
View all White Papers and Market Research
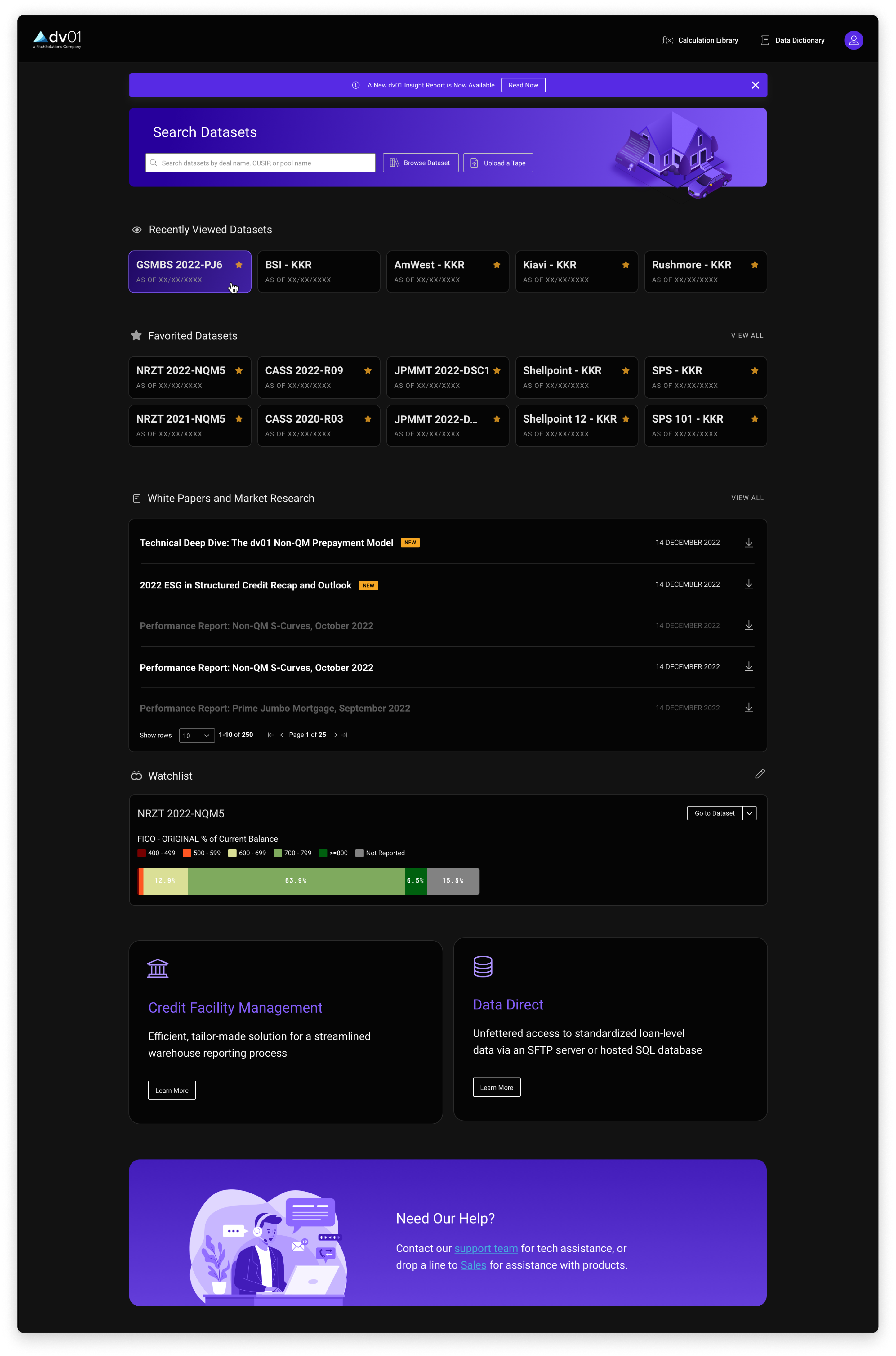(x=747, y=498)
